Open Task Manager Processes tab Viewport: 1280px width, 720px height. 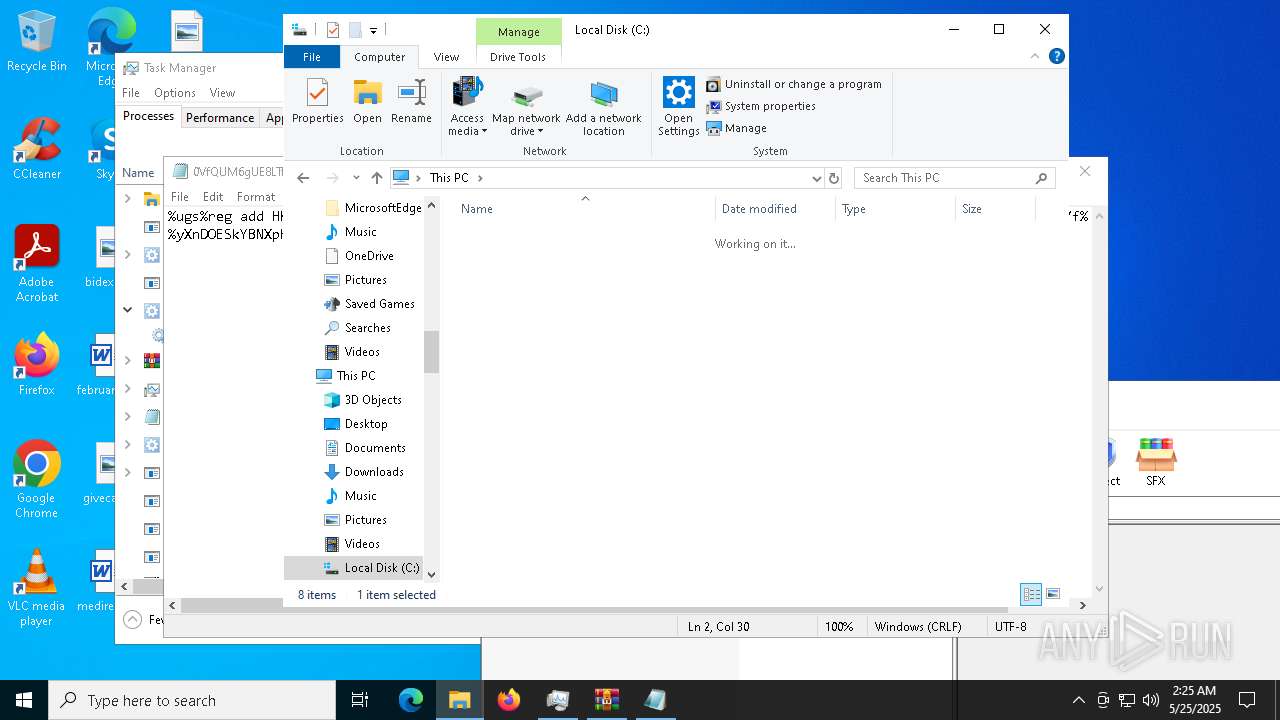pyautogui.click(x=148, y=117)
